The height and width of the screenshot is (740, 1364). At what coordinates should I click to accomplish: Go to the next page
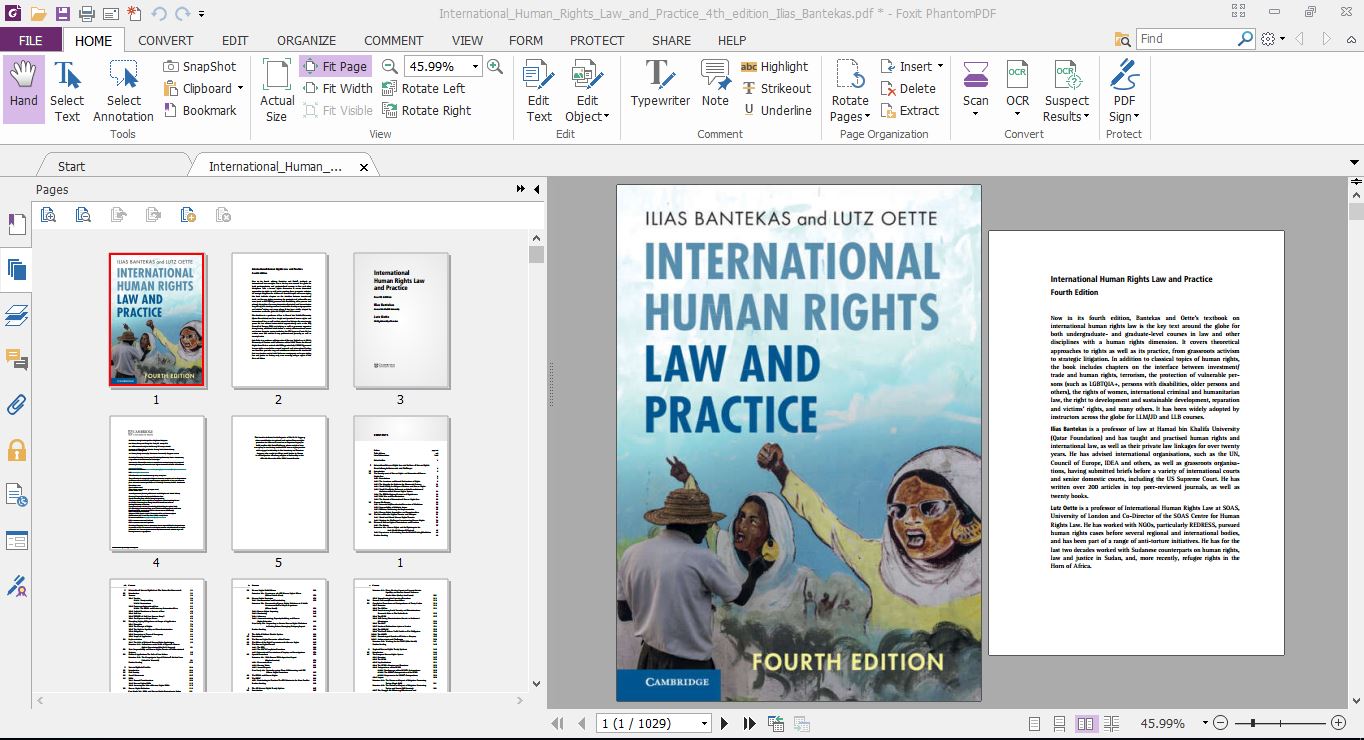click(725, 723)
